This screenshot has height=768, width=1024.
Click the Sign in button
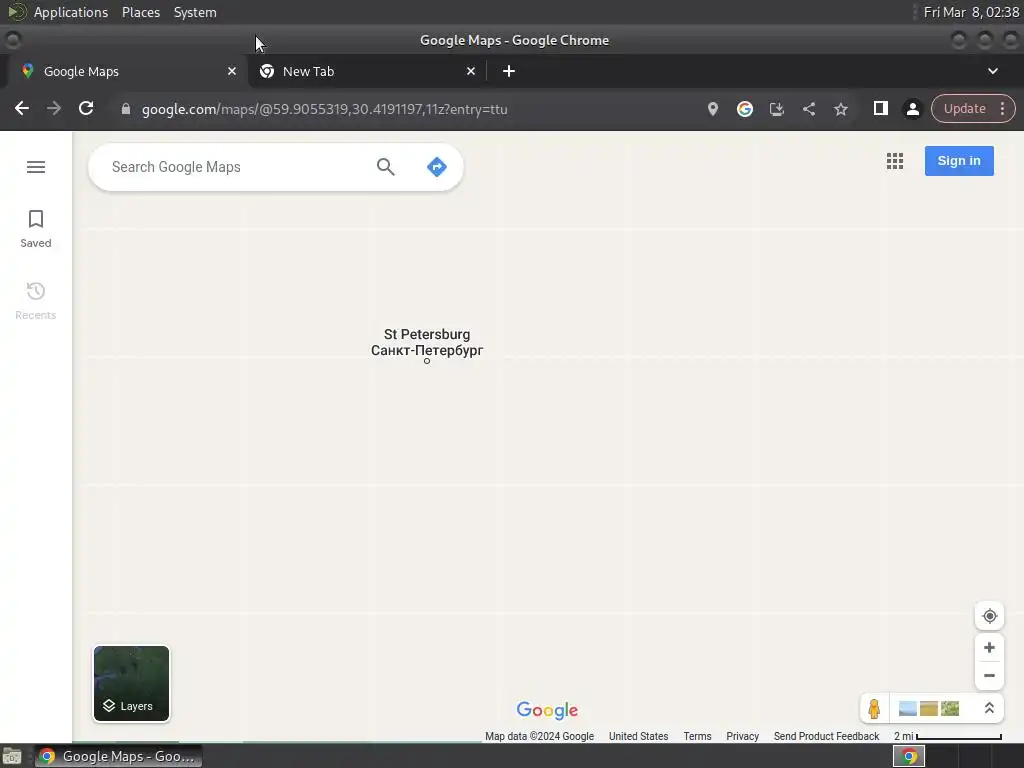[x=959, y=161]
